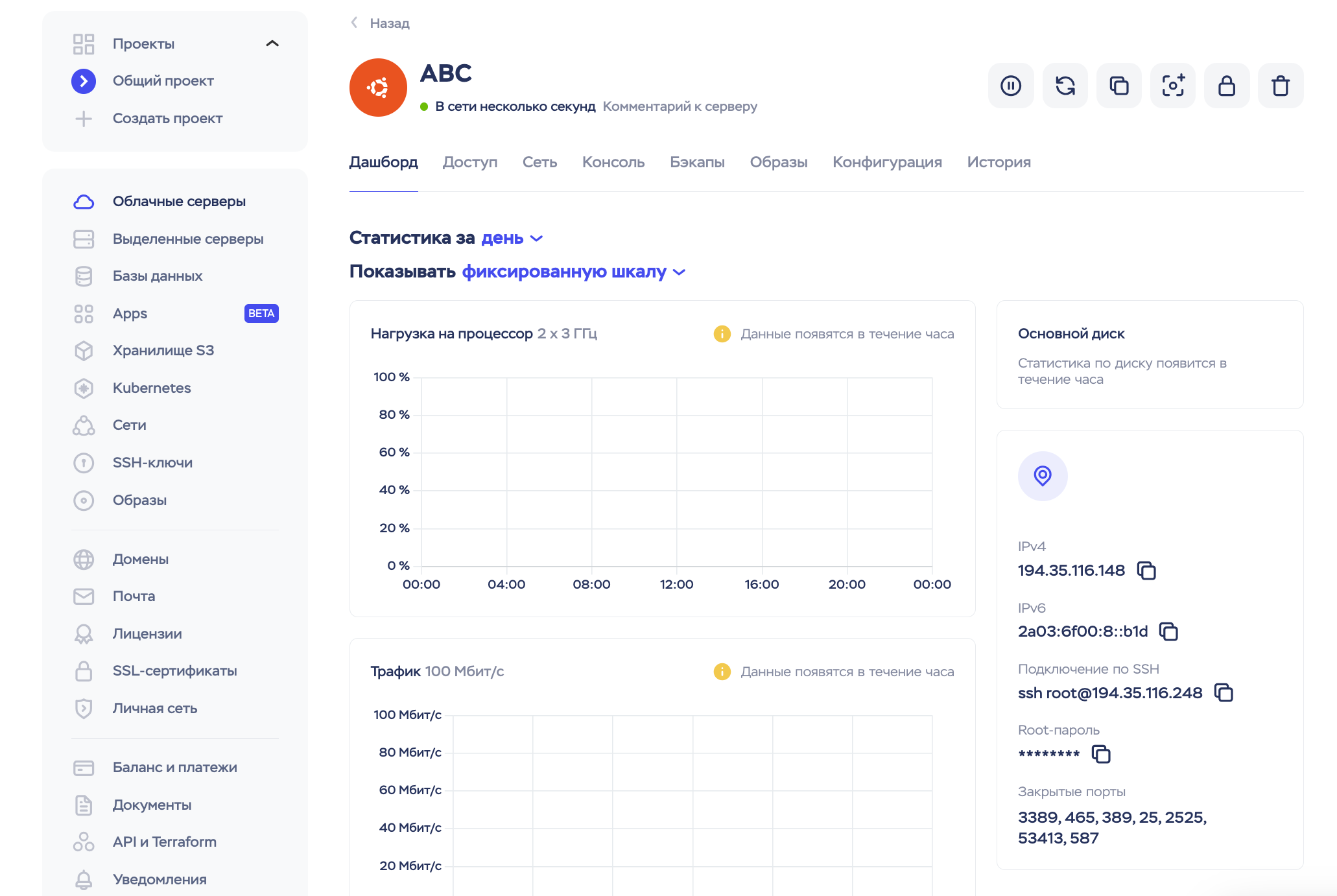
Task: Click the map pin location icon
Action: (1042, 476)
